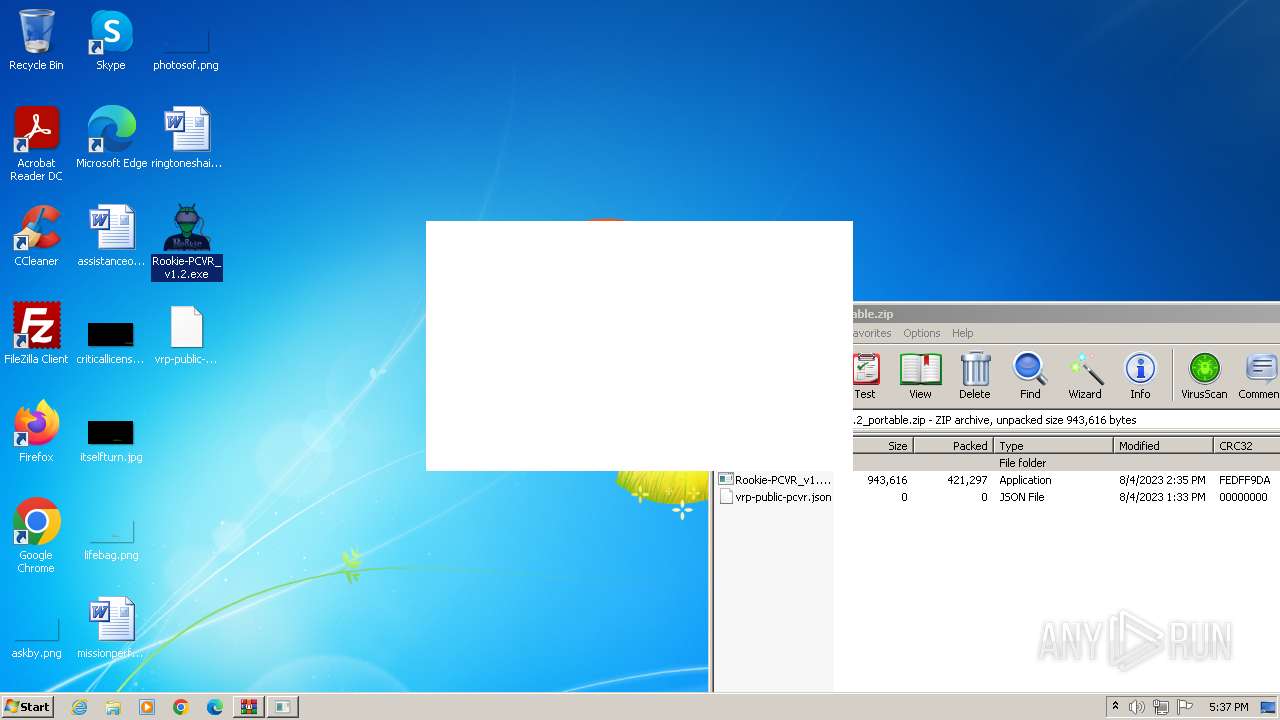This screenshot has width=1280, height=720.
Task: Select the Recycle Bin desktop icon
Action: coord(36,40)
